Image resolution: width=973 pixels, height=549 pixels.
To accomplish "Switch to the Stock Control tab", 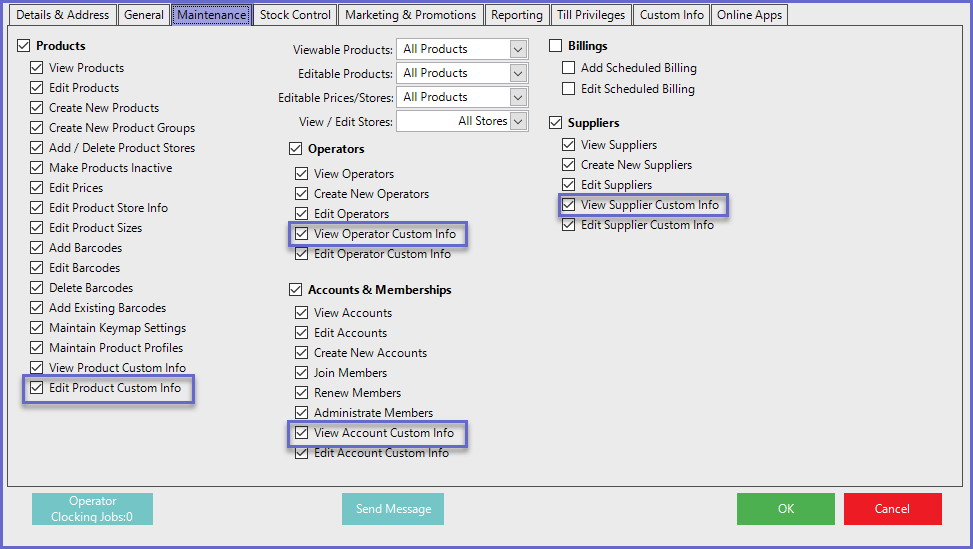I will click(x=295, y=15).
